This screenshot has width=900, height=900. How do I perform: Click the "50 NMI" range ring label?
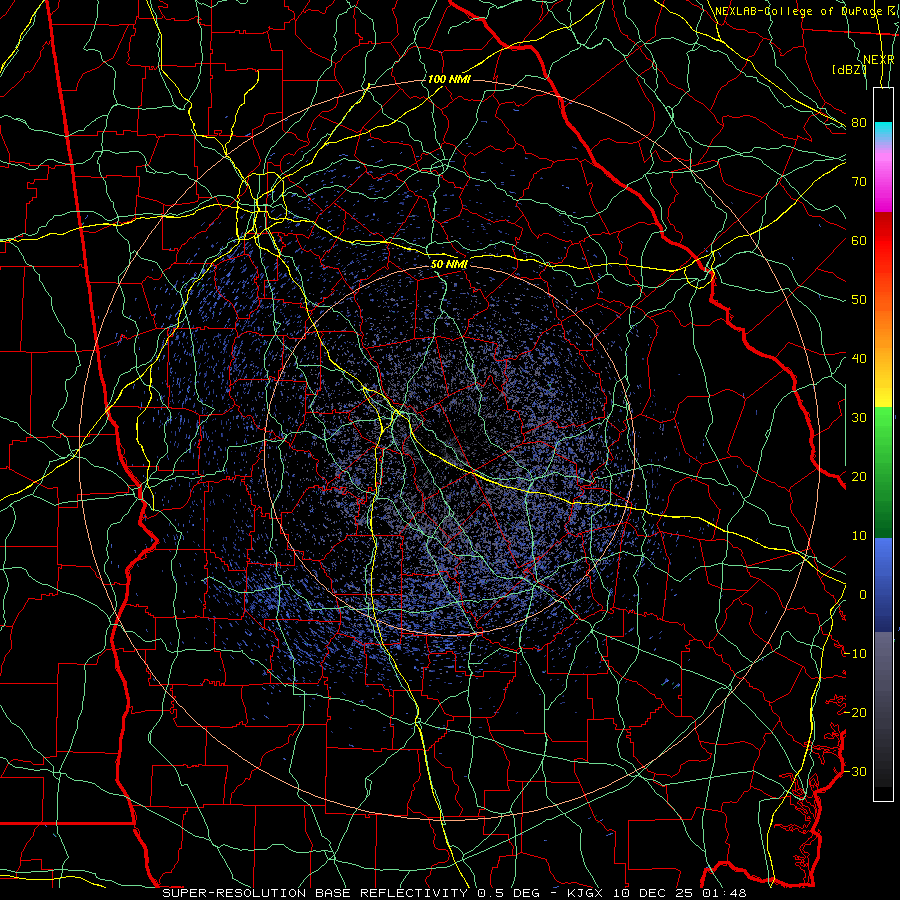pos(449,265)
